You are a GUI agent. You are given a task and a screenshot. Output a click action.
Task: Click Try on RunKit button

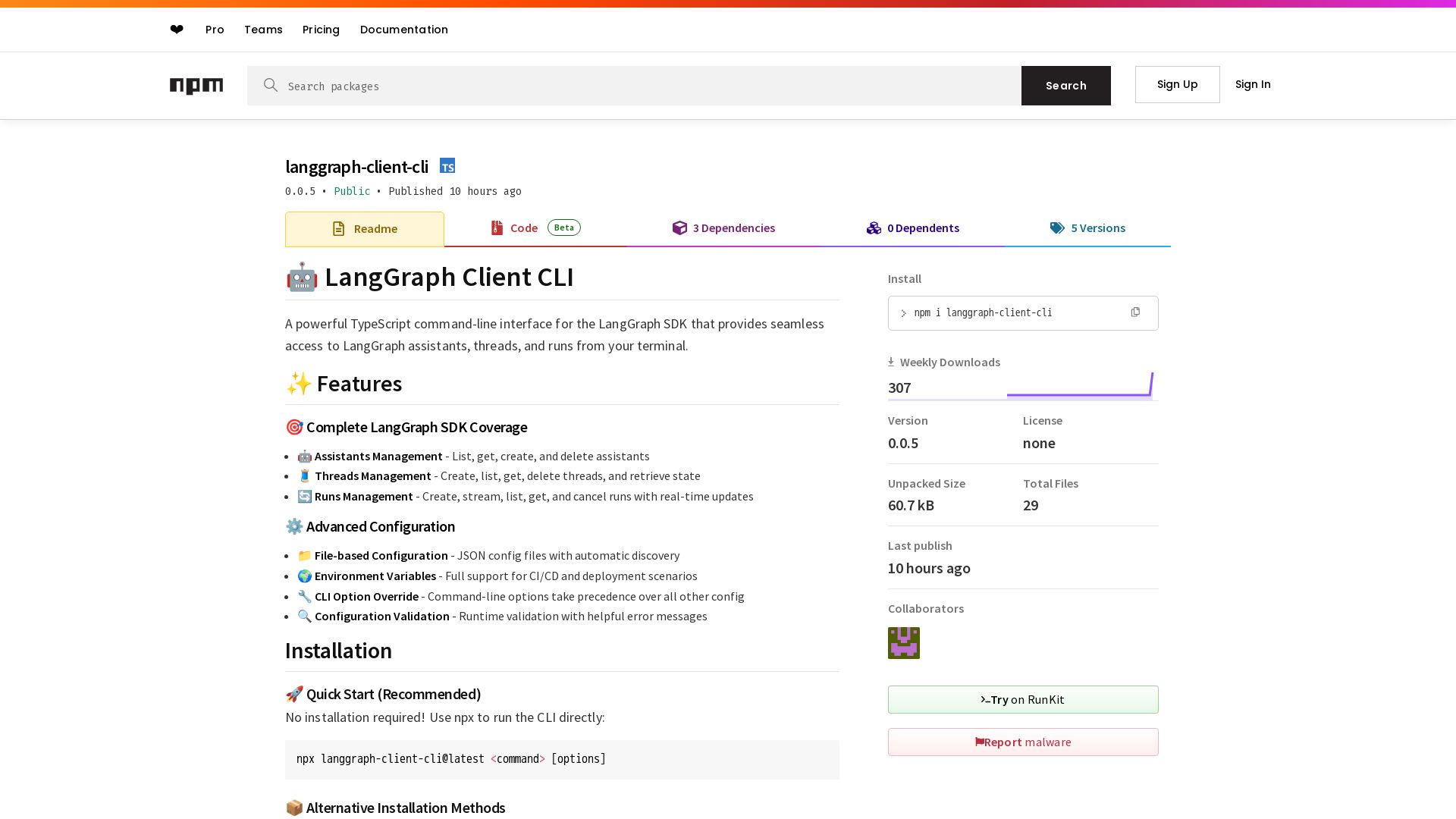click(x=1023, y=700)
